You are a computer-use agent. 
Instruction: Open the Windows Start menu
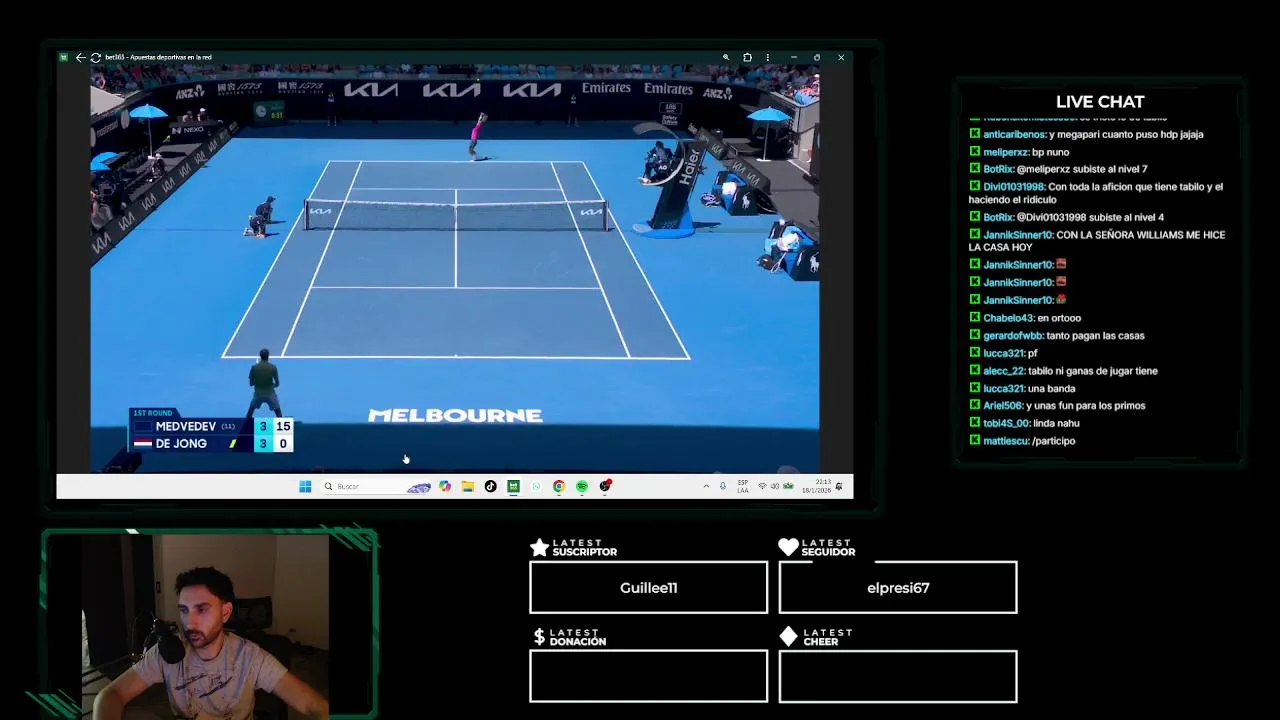(305, 487)
